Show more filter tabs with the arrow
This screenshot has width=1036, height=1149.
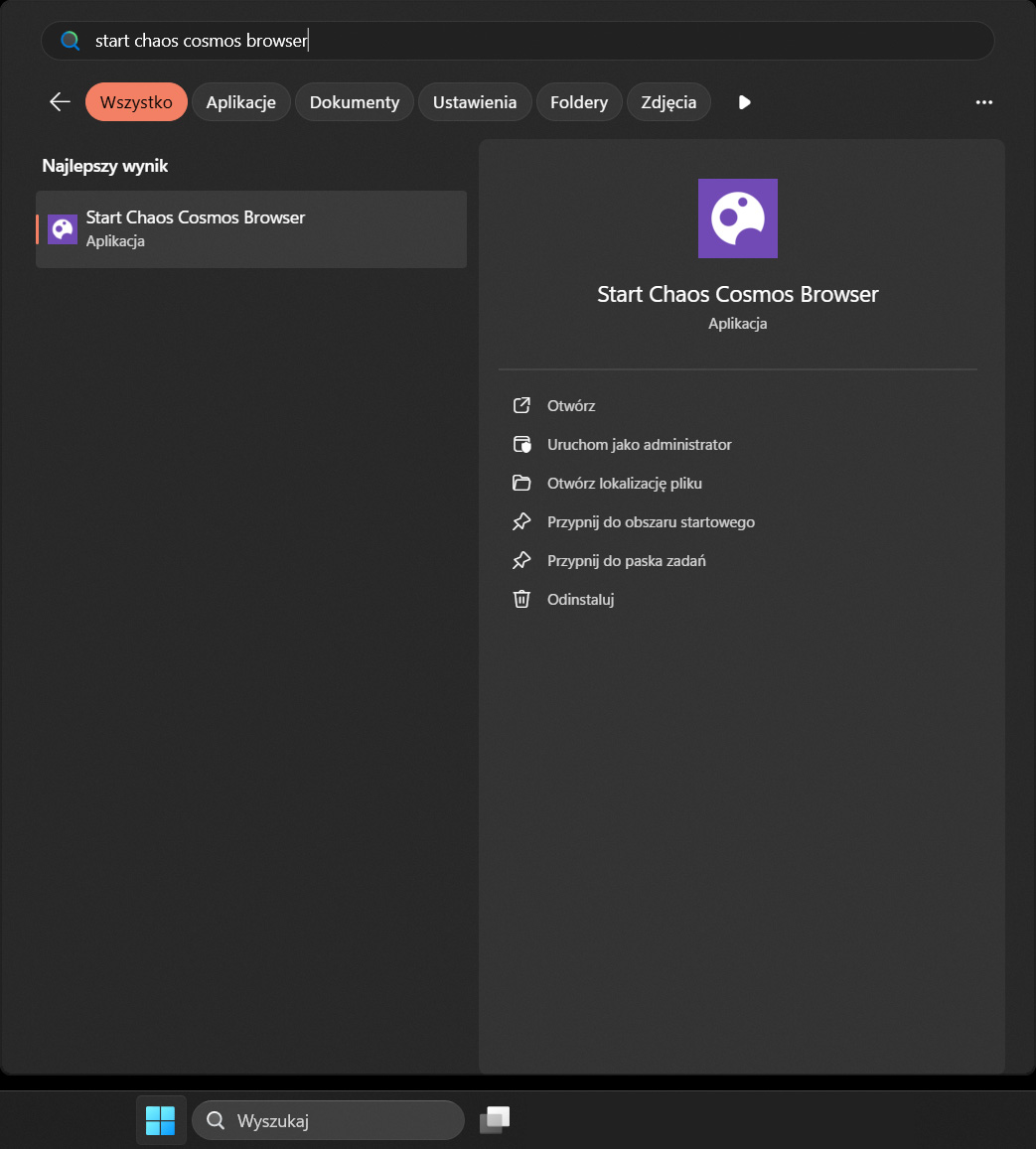pos(744,102)
